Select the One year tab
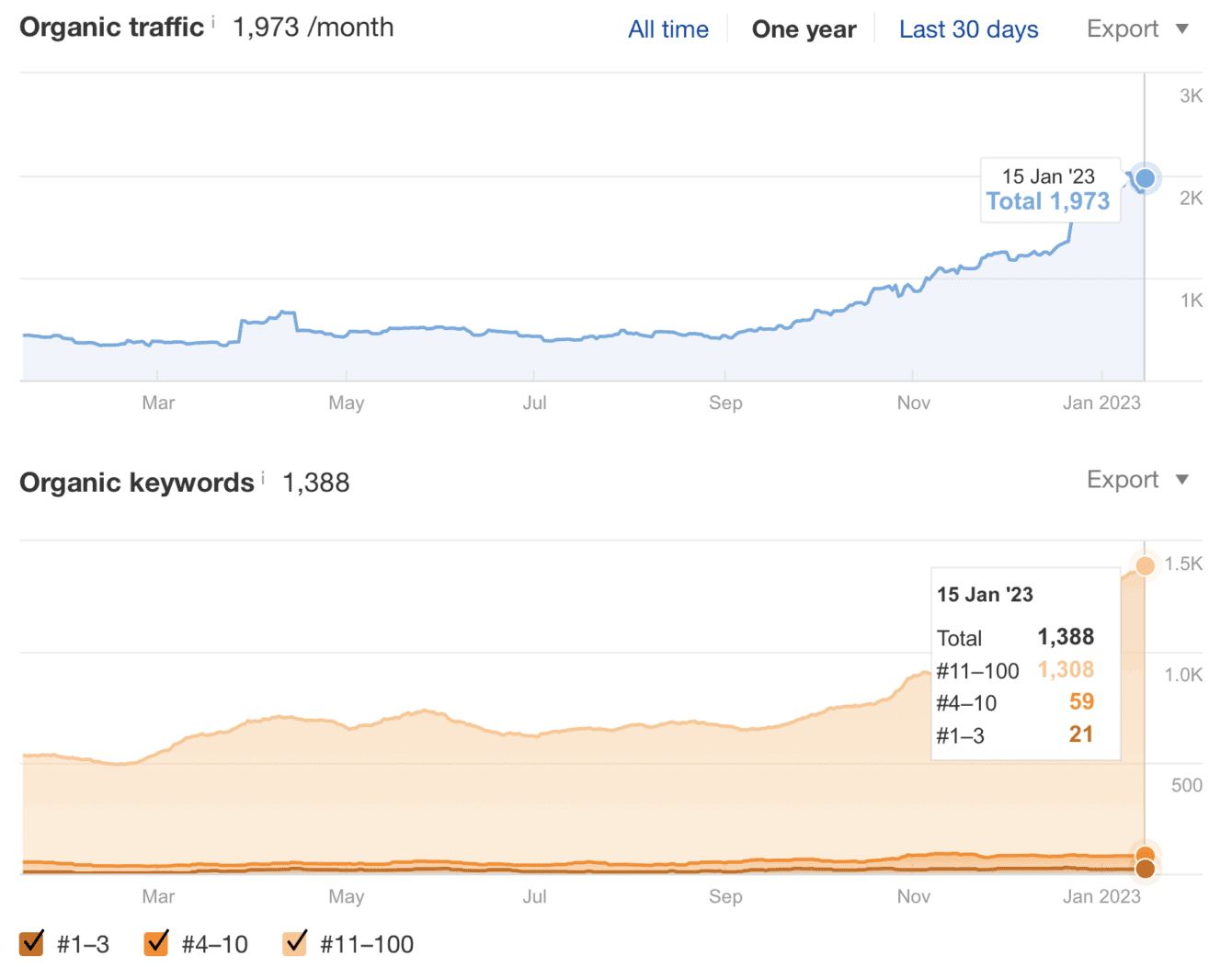The height and width of the screenshot is (967, 1232). coord(804,28)
